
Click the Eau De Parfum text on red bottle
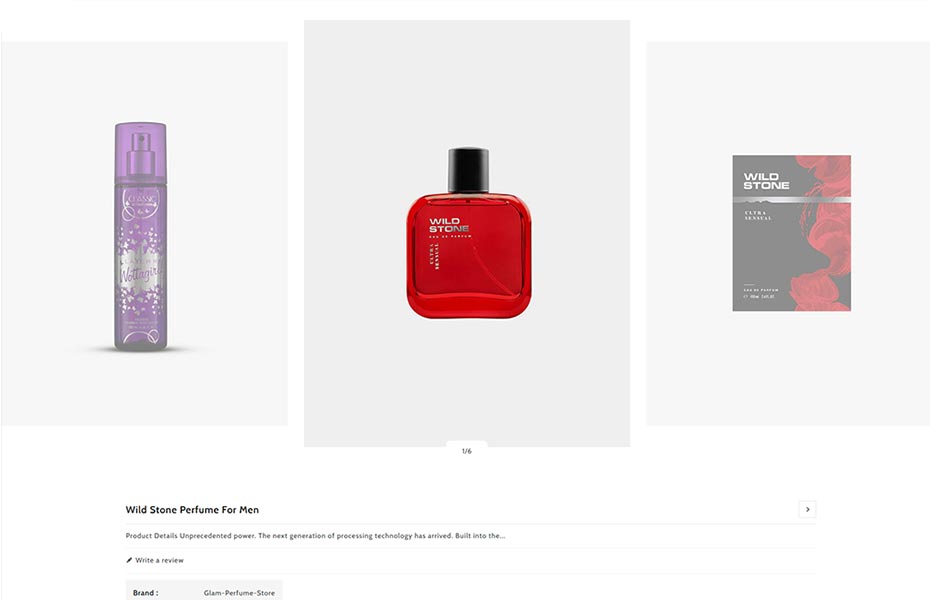(451, 236)
